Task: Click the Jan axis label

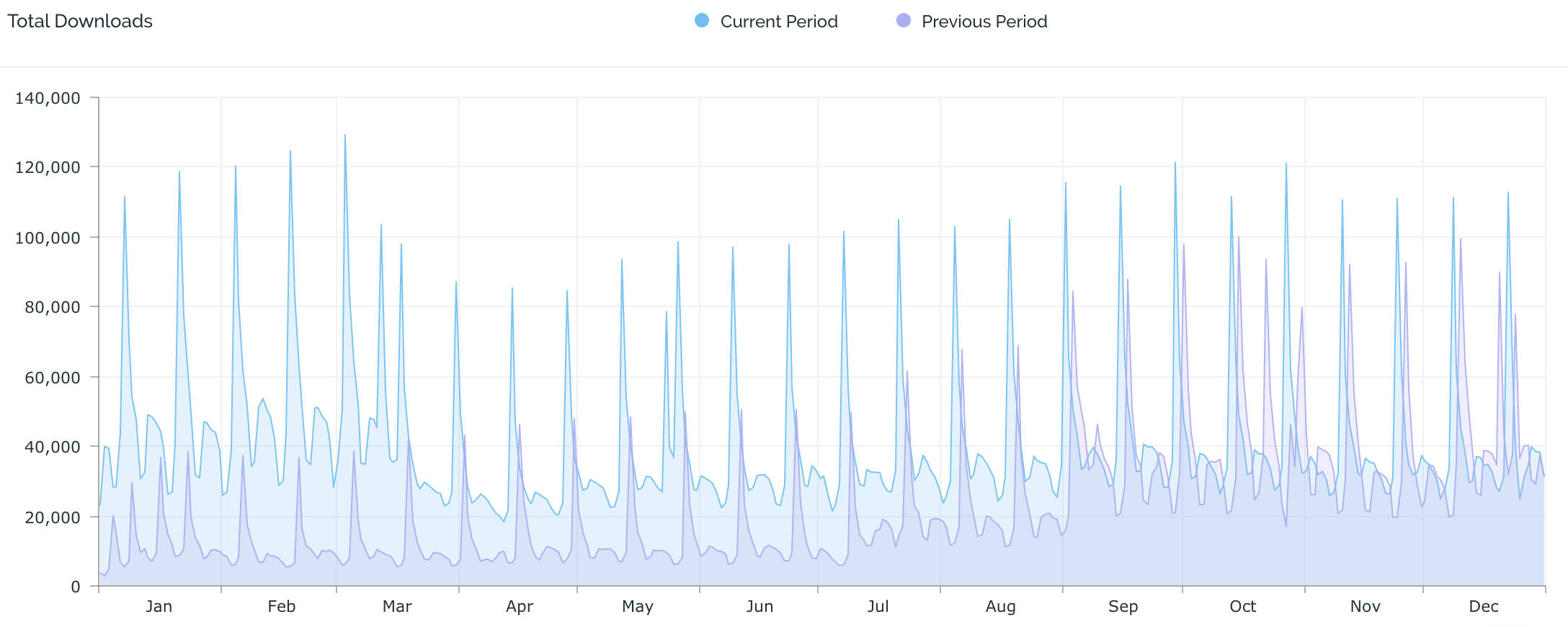Action: coord(159,606)
